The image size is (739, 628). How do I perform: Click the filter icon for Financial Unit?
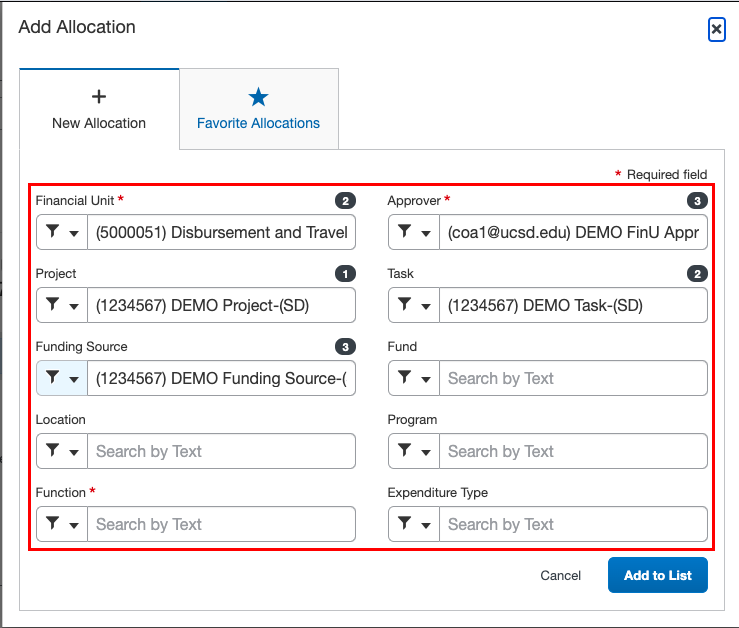tap(52, 232)
